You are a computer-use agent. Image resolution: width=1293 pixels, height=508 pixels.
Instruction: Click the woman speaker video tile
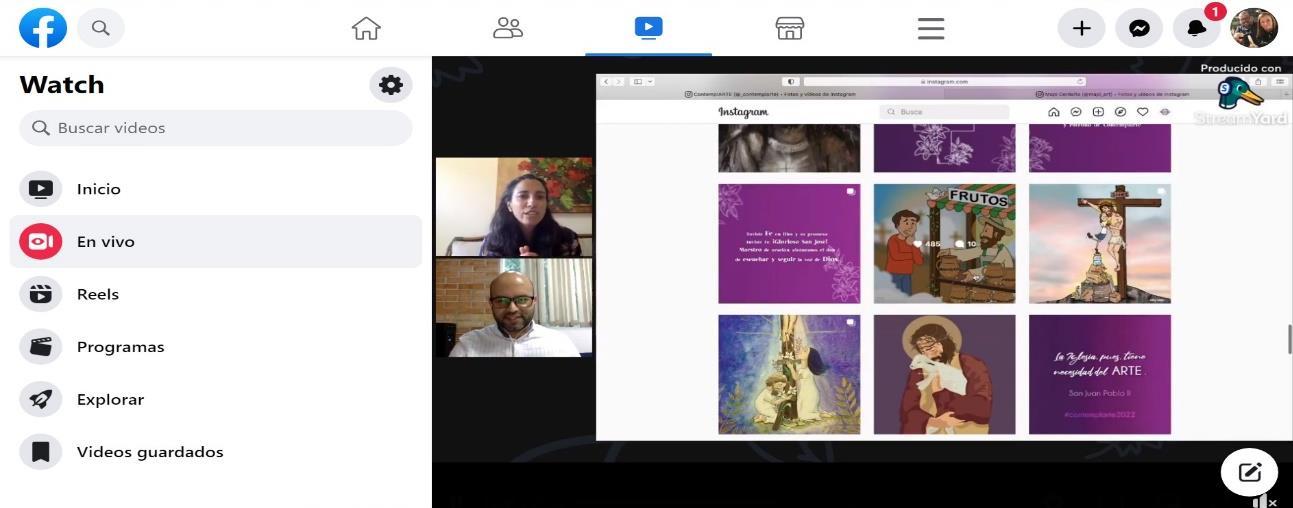tap(514, 207)
